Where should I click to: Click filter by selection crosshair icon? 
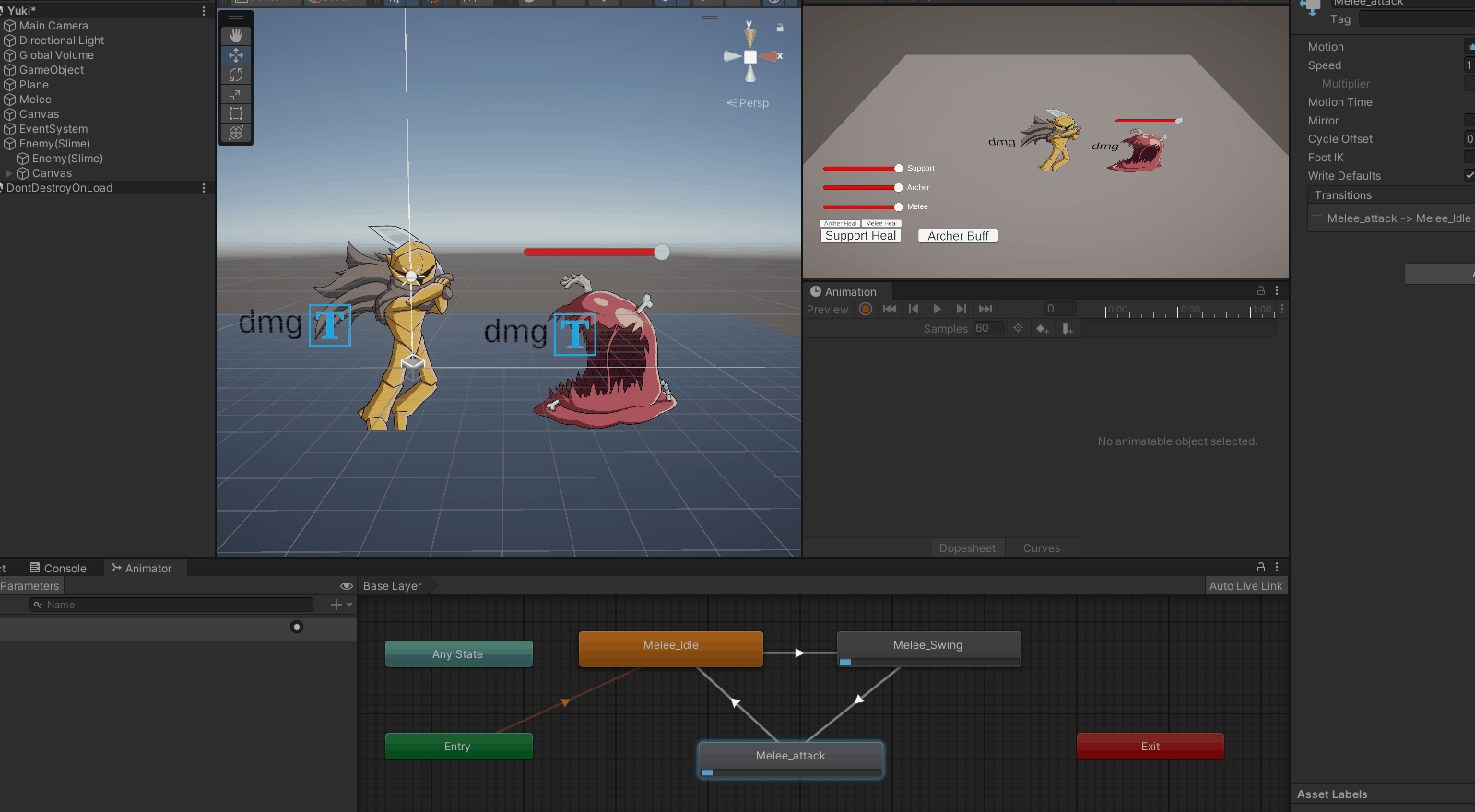tap(1019, 328)
